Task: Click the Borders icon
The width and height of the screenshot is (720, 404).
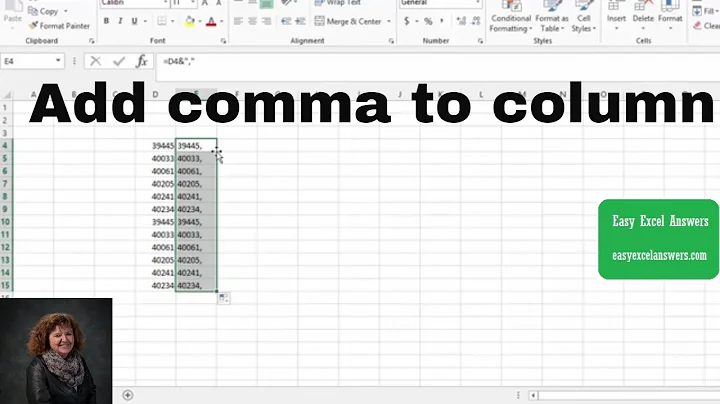Action: click(x=162, y=21)
